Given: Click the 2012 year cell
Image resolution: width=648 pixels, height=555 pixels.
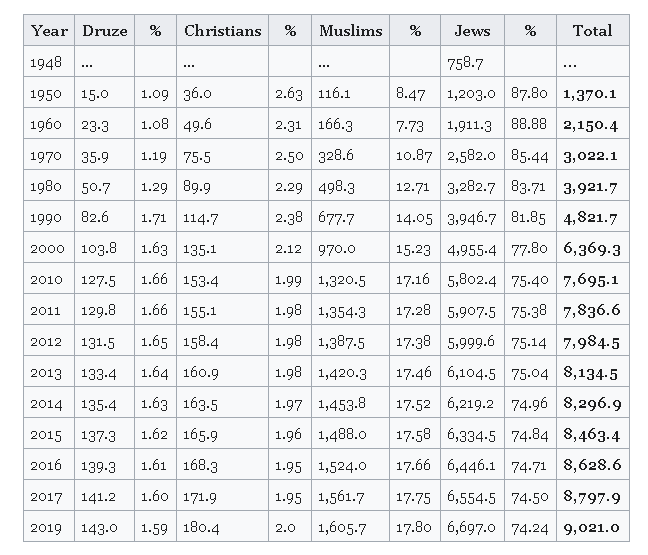Looking at the screenshot, I should [x=46, y=342].
